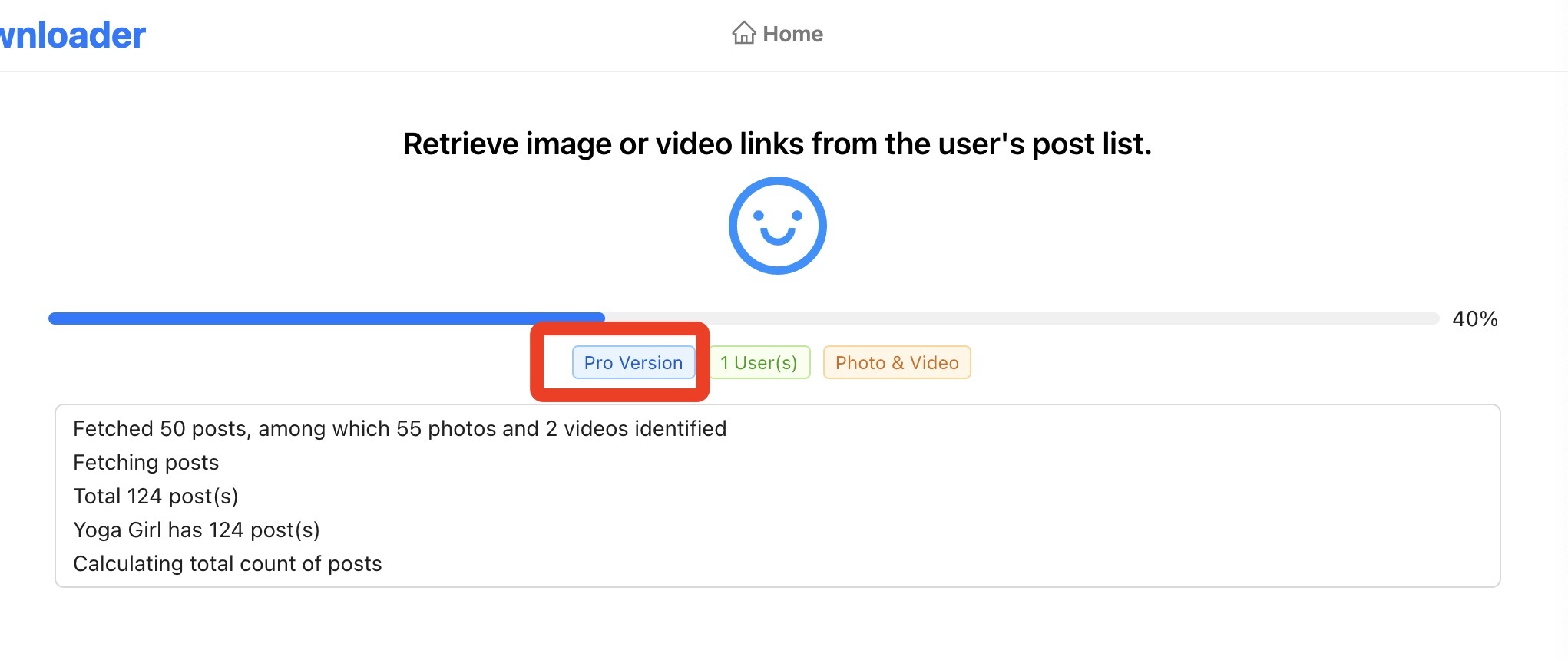1568x660 pixels.
Task: Click 'Calculating total count of posts' log entry
Action: click(x=227, y=563)
